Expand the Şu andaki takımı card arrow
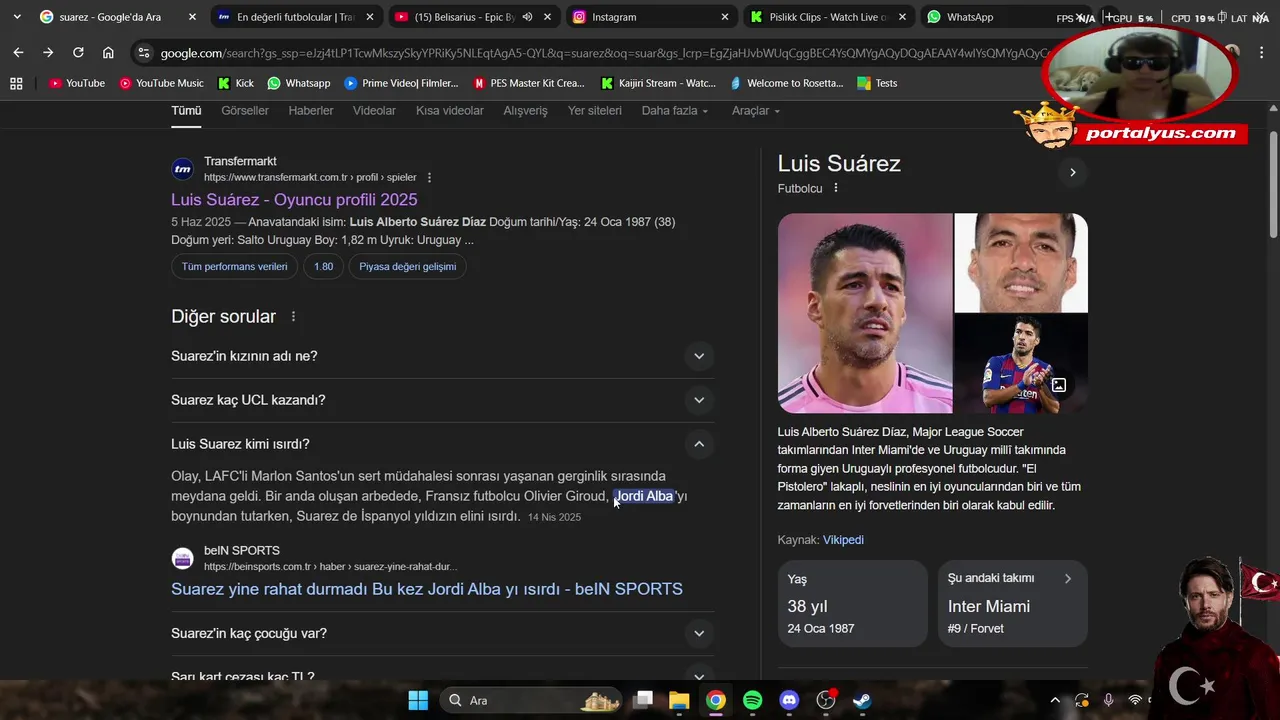The image size is (1280, 720). pos(1068,578)
